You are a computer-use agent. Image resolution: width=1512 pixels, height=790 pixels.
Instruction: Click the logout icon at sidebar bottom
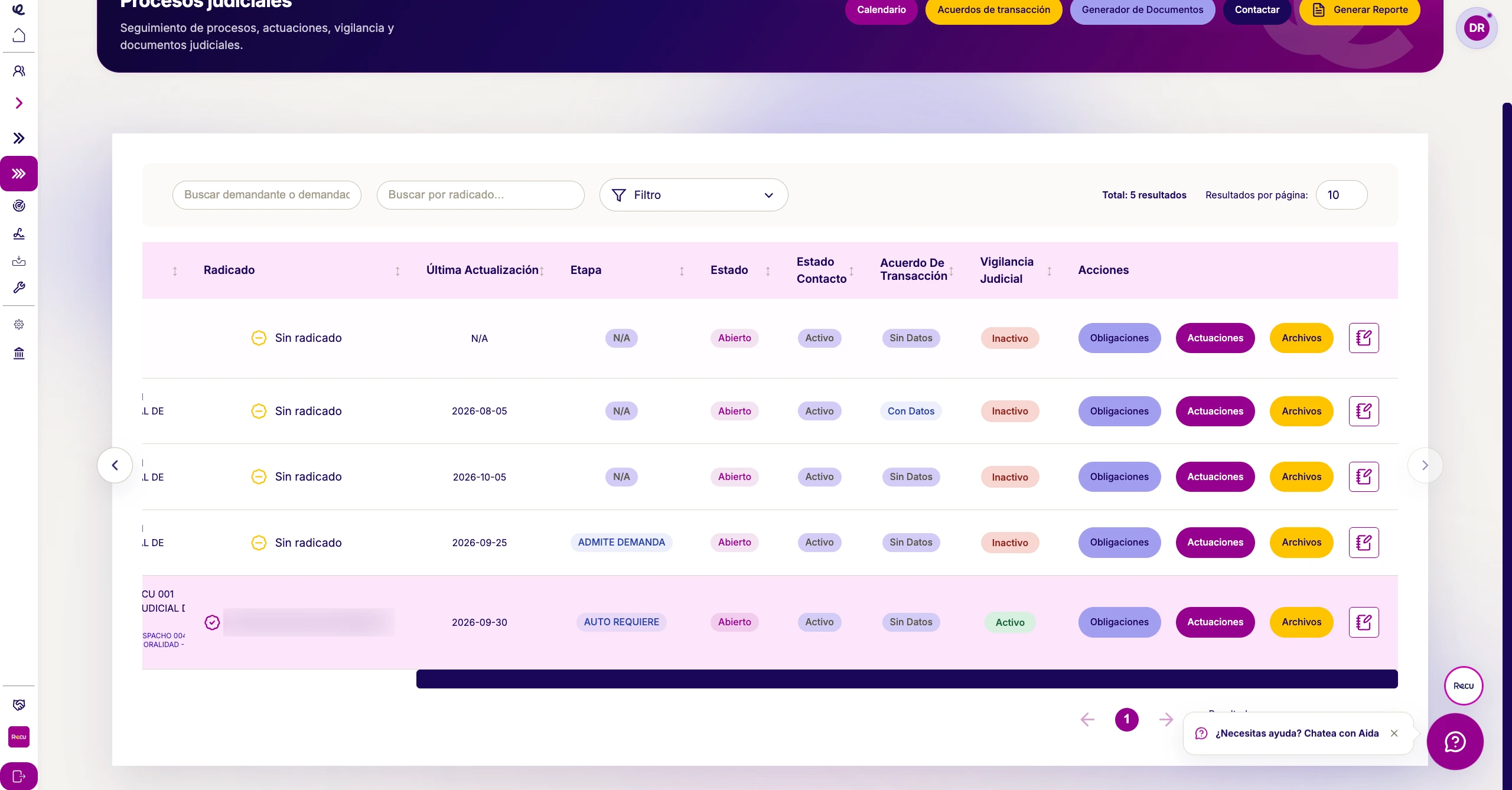(19, 776)
